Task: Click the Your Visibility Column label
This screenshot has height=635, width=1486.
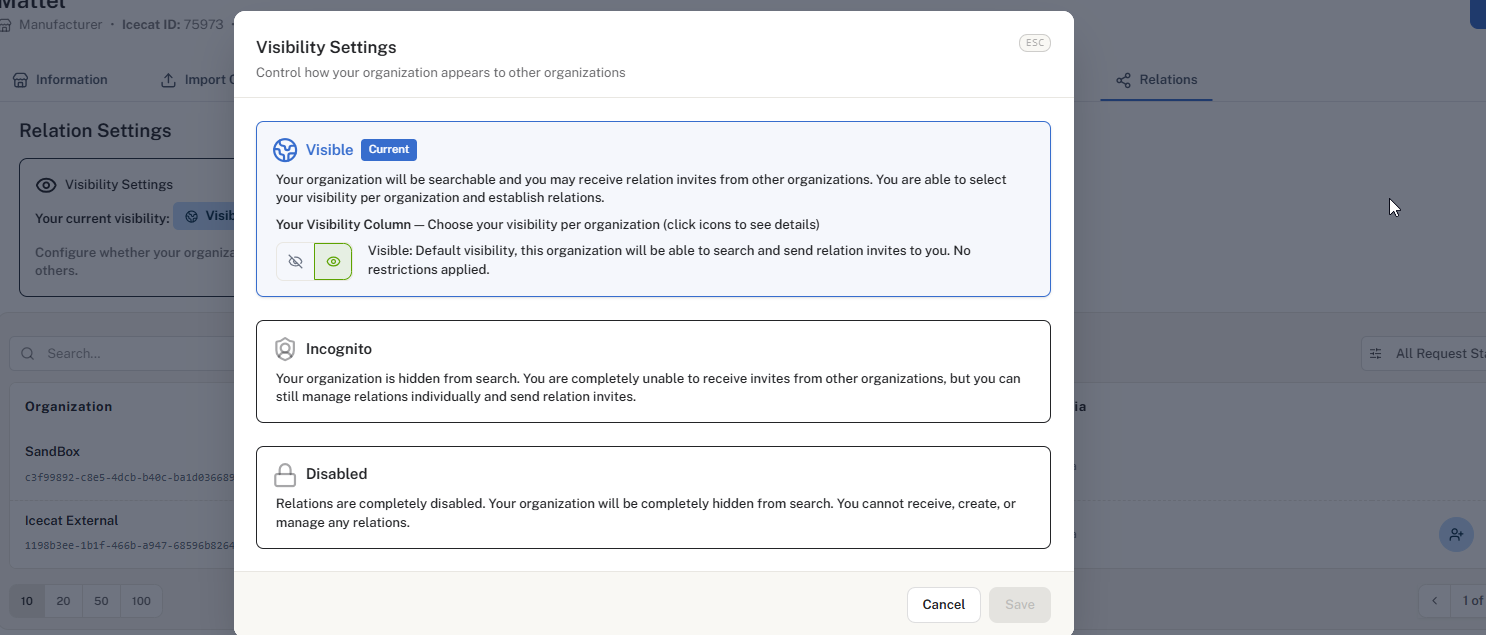Action: [343, 224]
